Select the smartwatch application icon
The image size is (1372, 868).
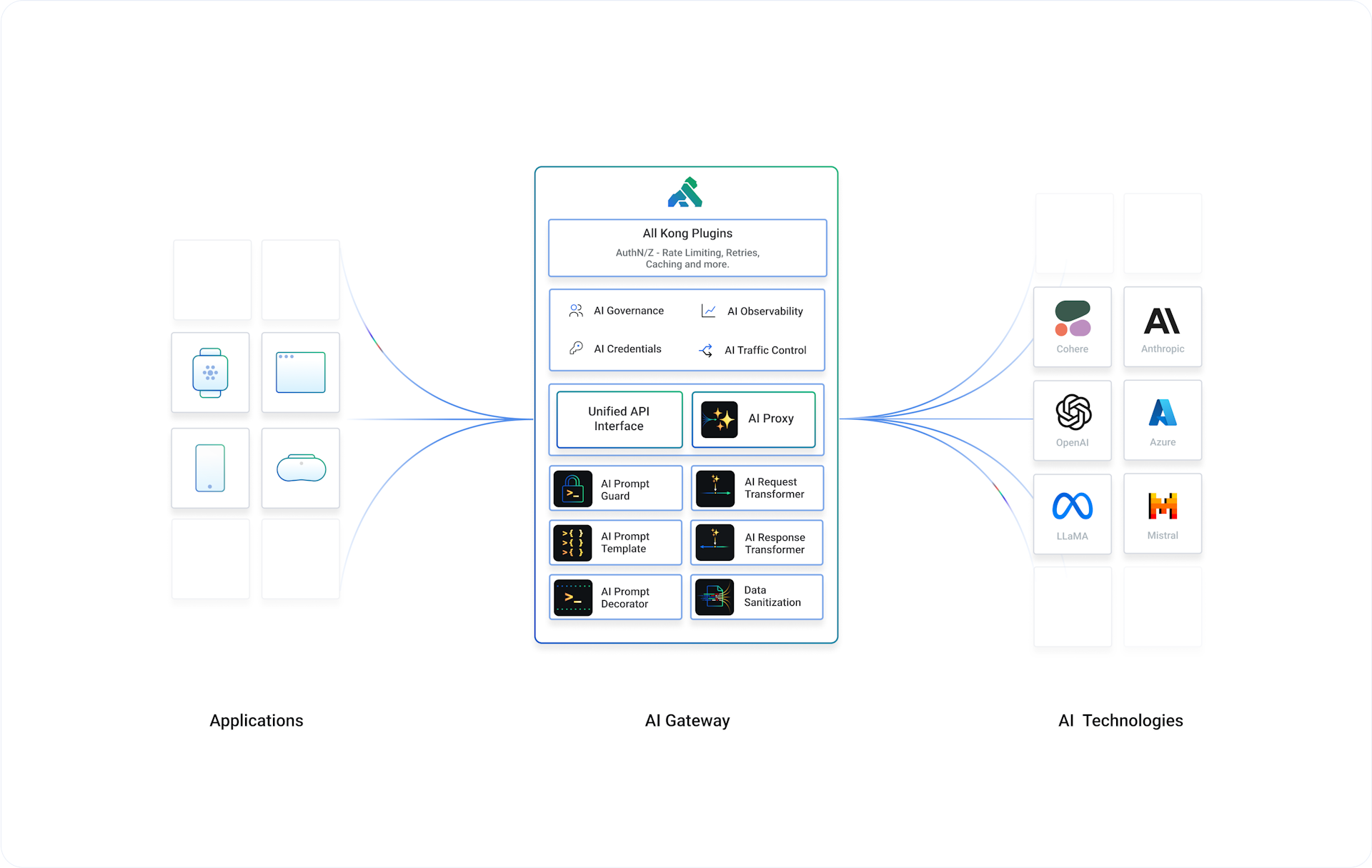click(210, 371)
